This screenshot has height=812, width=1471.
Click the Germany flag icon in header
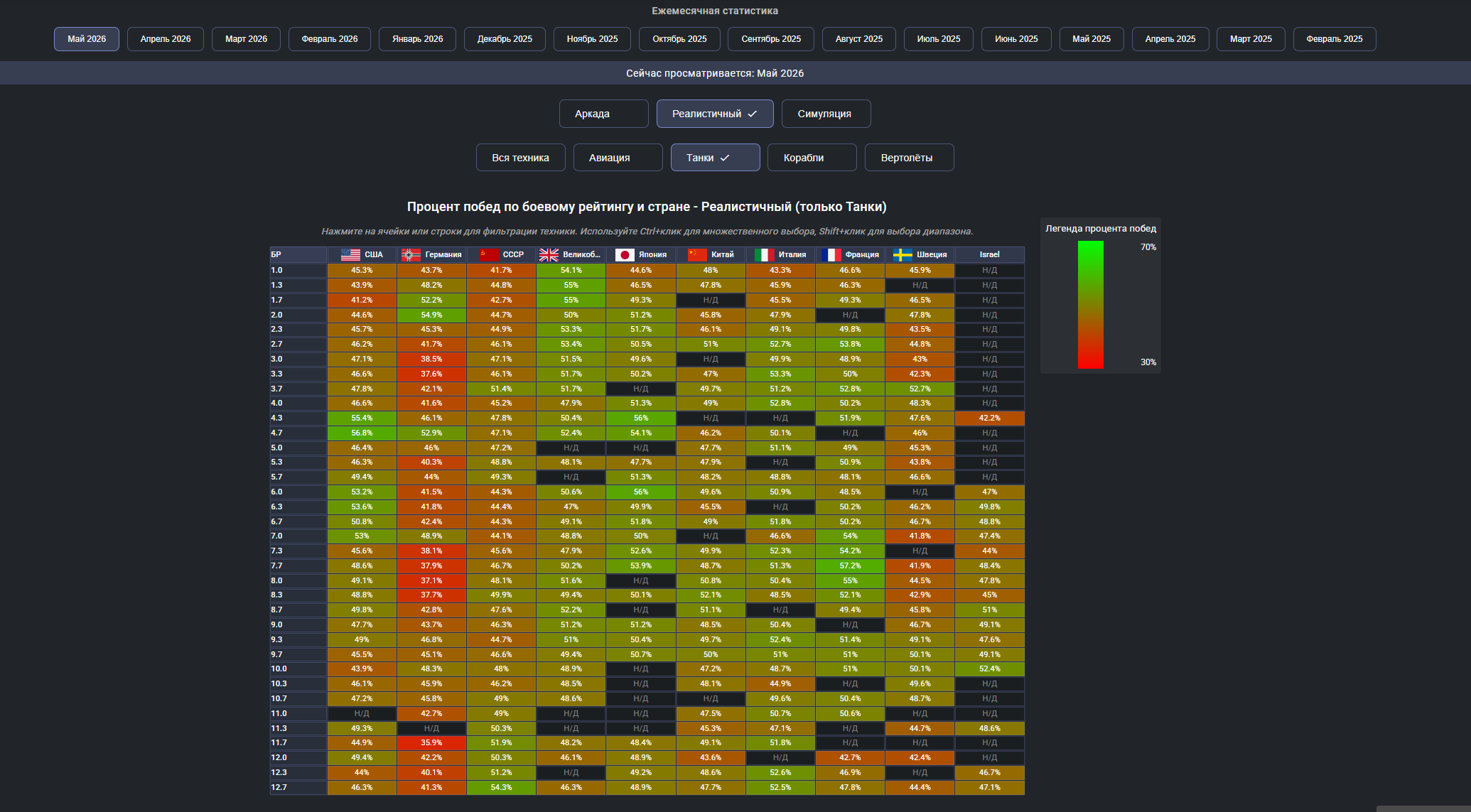(x=411, y=254)
